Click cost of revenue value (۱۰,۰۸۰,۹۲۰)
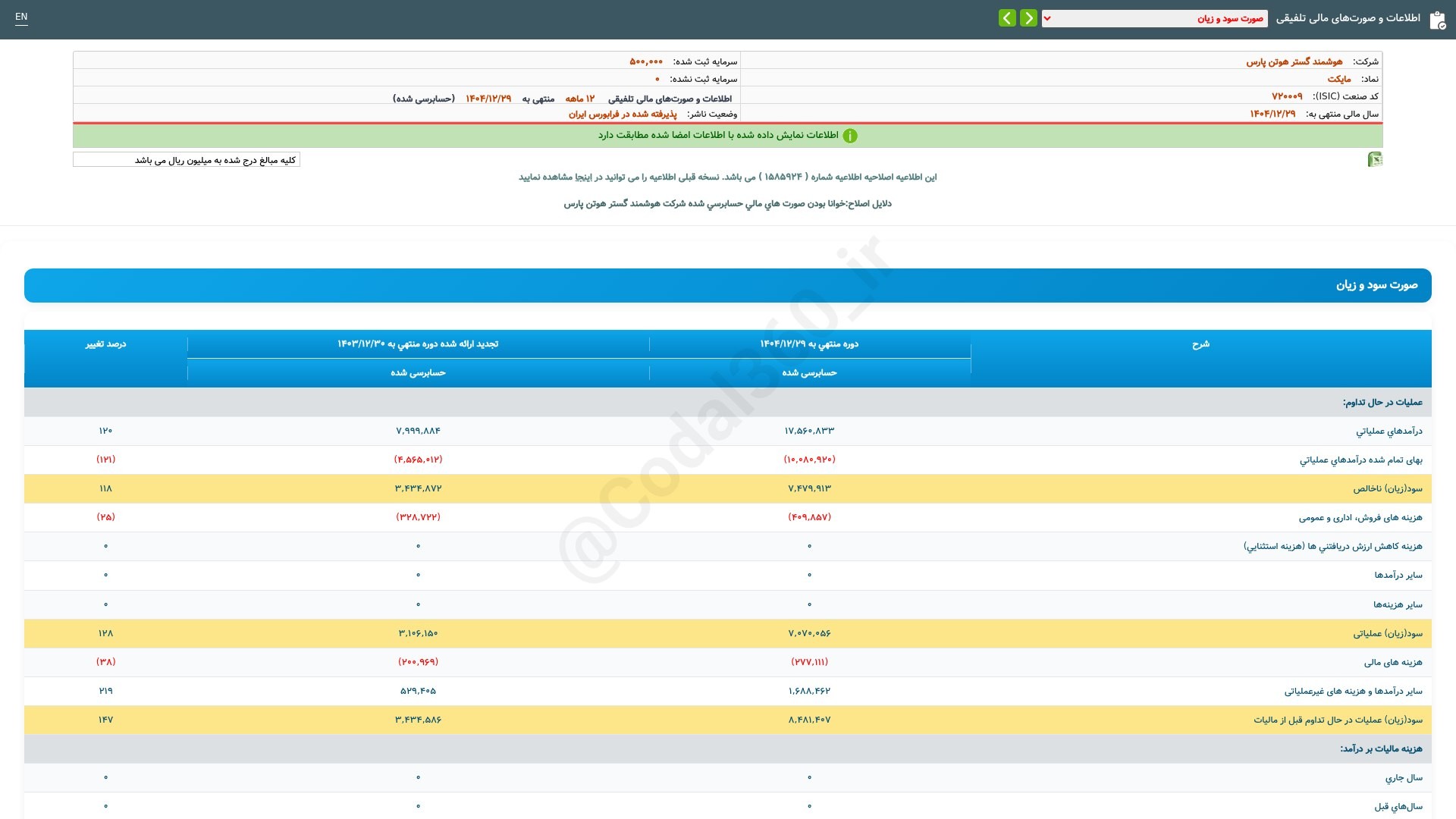1456x819 pixels. tap(809, 460)
